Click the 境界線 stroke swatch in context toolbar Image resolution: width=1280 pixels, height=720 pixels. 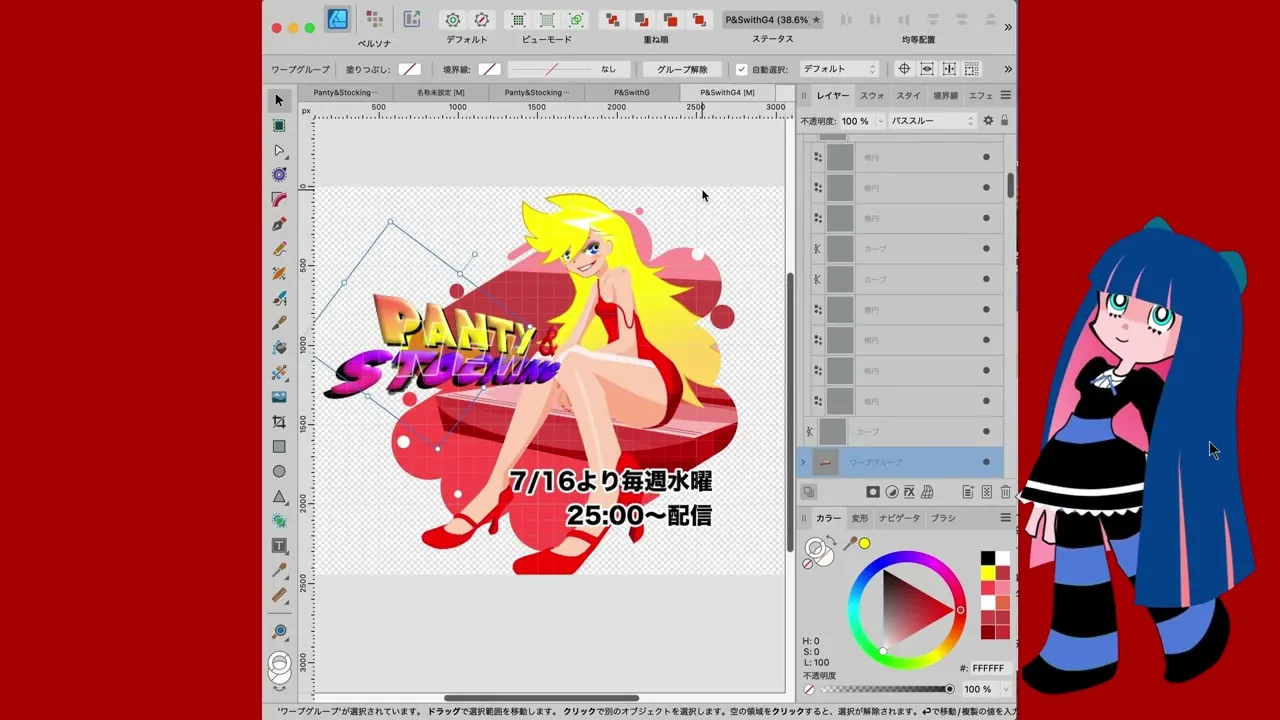[x=489, y=69]
